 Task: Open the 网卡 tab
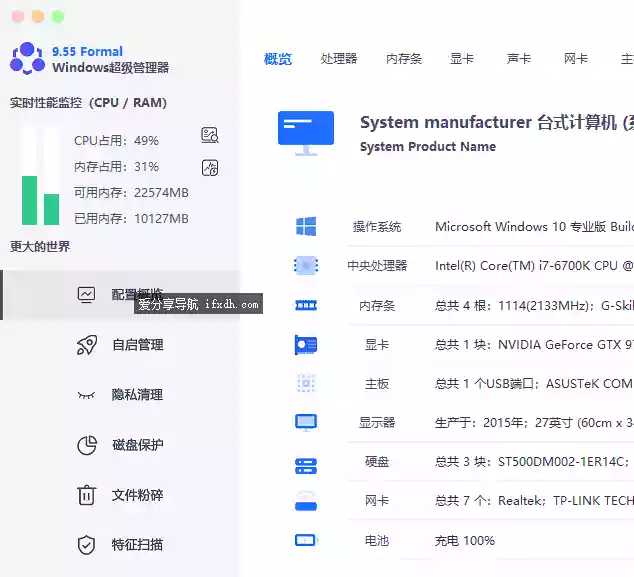click(576, 59)
